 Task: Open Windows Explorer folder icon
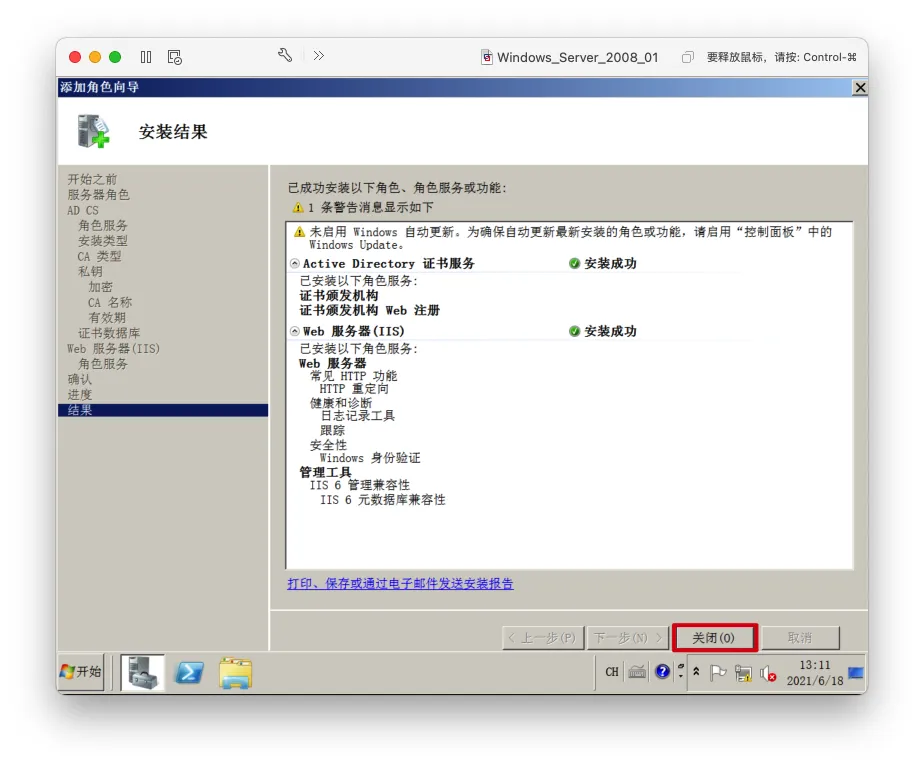coord(235,672)
